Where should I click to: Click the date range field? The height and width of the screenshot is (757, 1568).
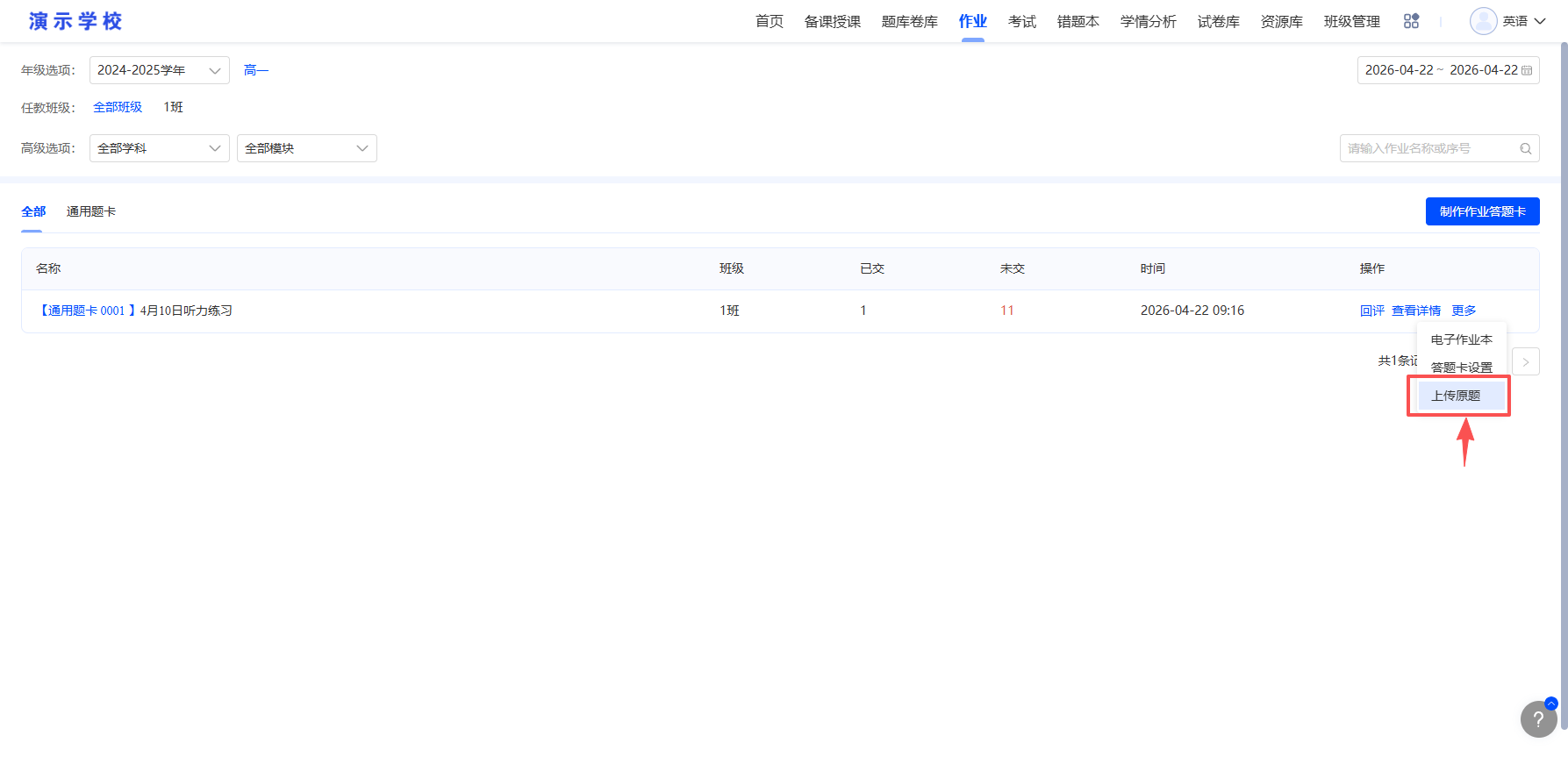(1449, 70)
